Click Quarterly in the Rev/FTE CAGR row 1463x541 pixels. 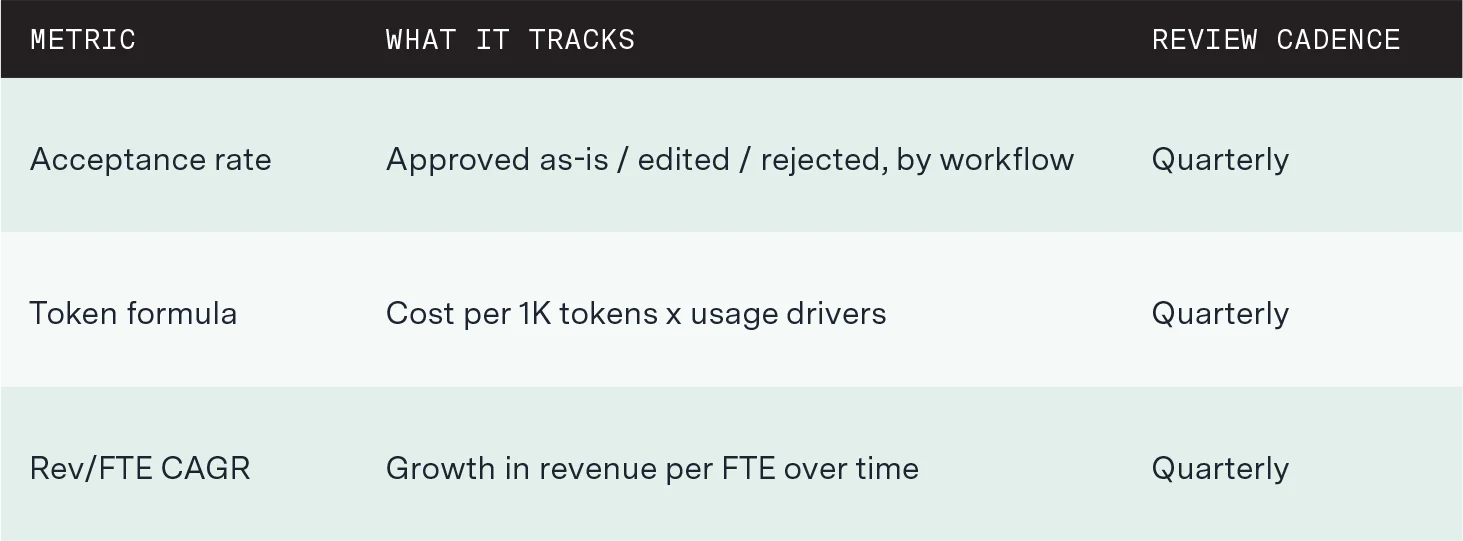coord(1220,468)
